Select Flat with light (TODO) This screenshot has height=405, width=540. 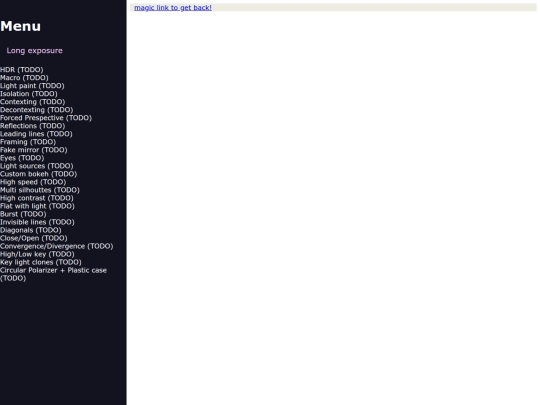click(37, 206)
